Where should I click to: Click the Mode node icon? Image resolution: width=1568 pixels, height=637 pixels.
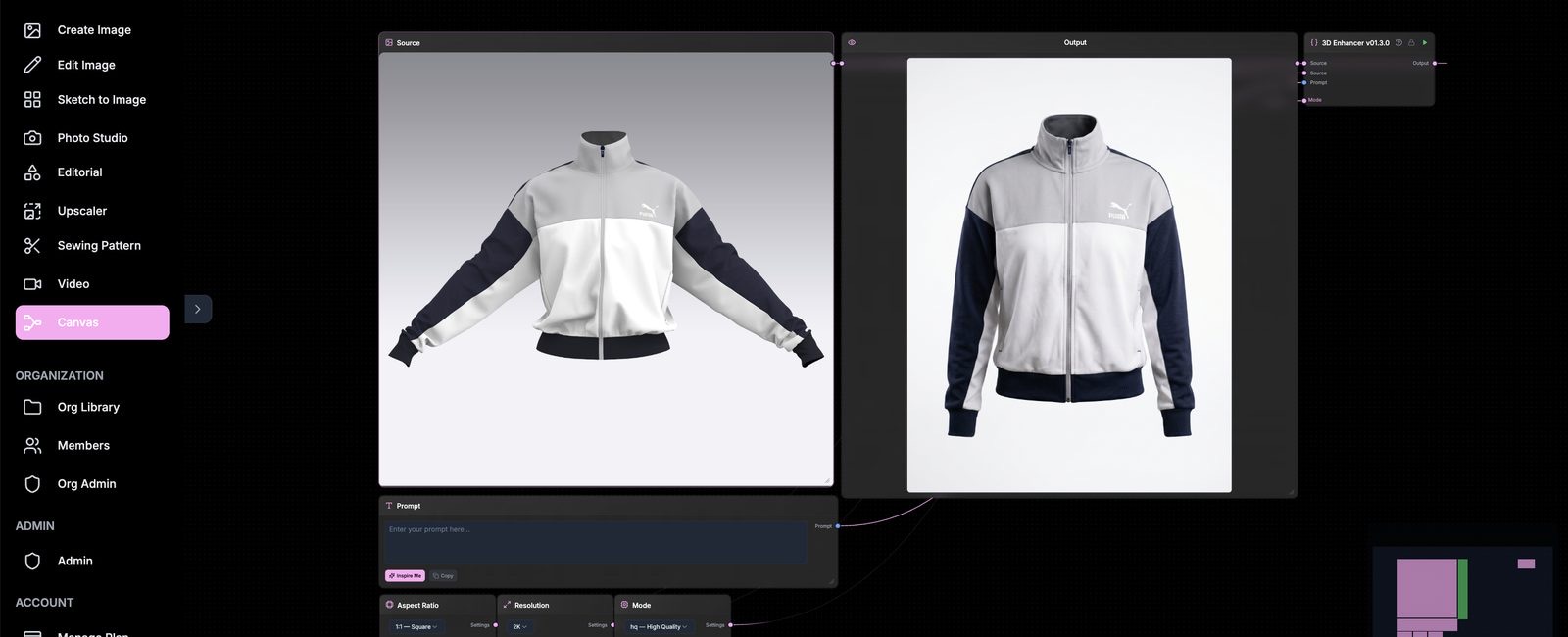point(624,605)
